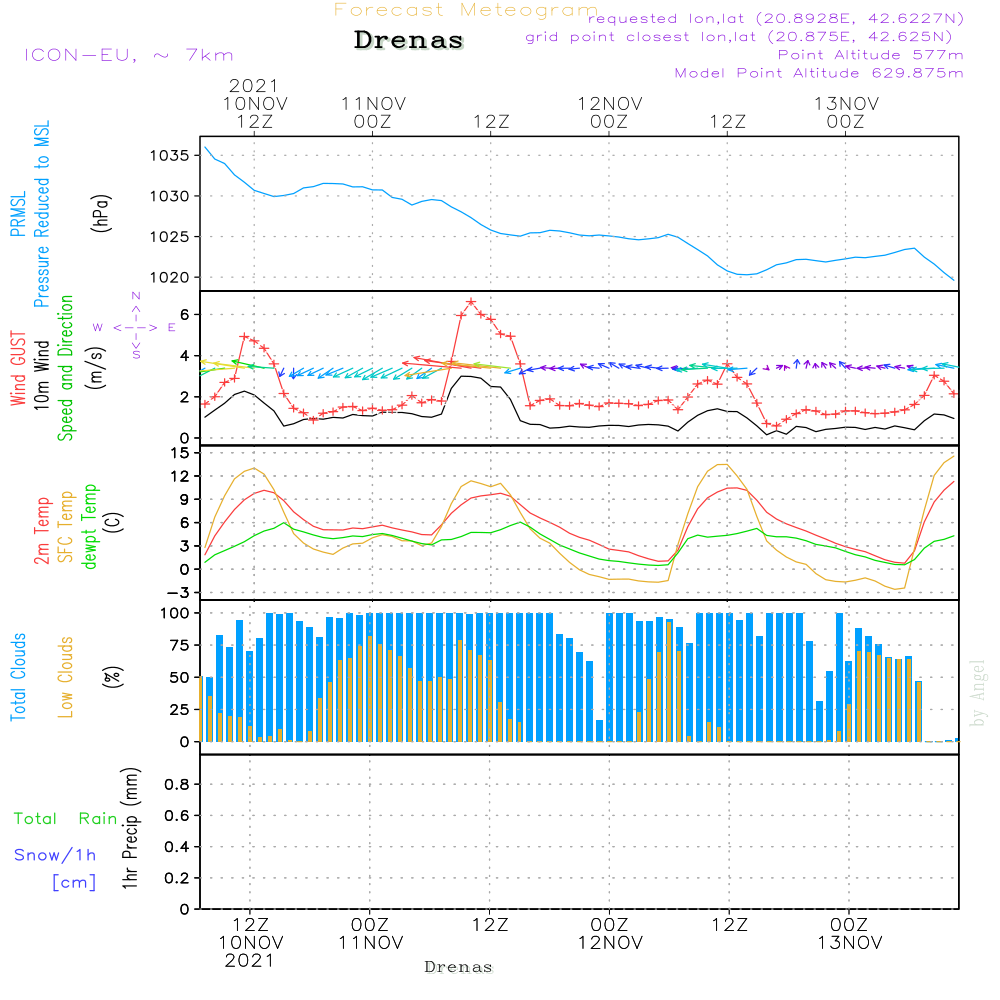The width and height of the screenshot is (1000, 1000).
Task: Select the 0.2 precipitation tick value
Action: pos(177,878)
